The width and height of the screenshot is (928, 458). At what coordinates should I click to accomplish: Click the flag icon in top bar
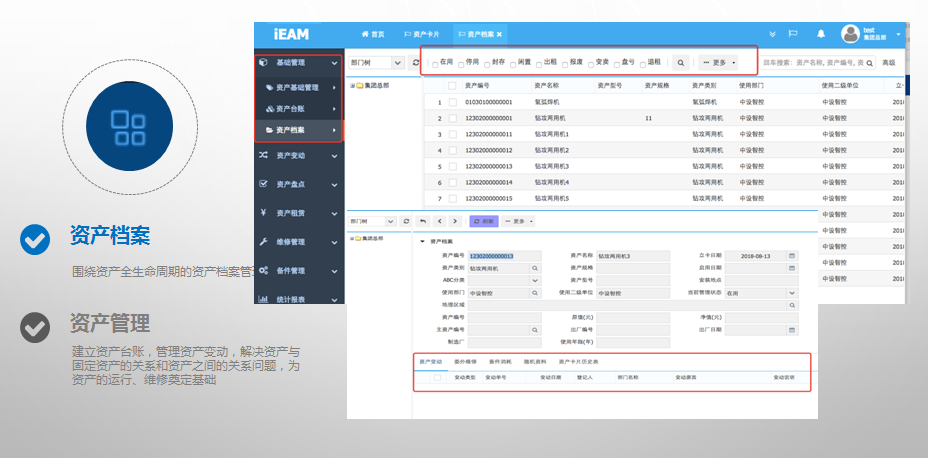point(793,34)
